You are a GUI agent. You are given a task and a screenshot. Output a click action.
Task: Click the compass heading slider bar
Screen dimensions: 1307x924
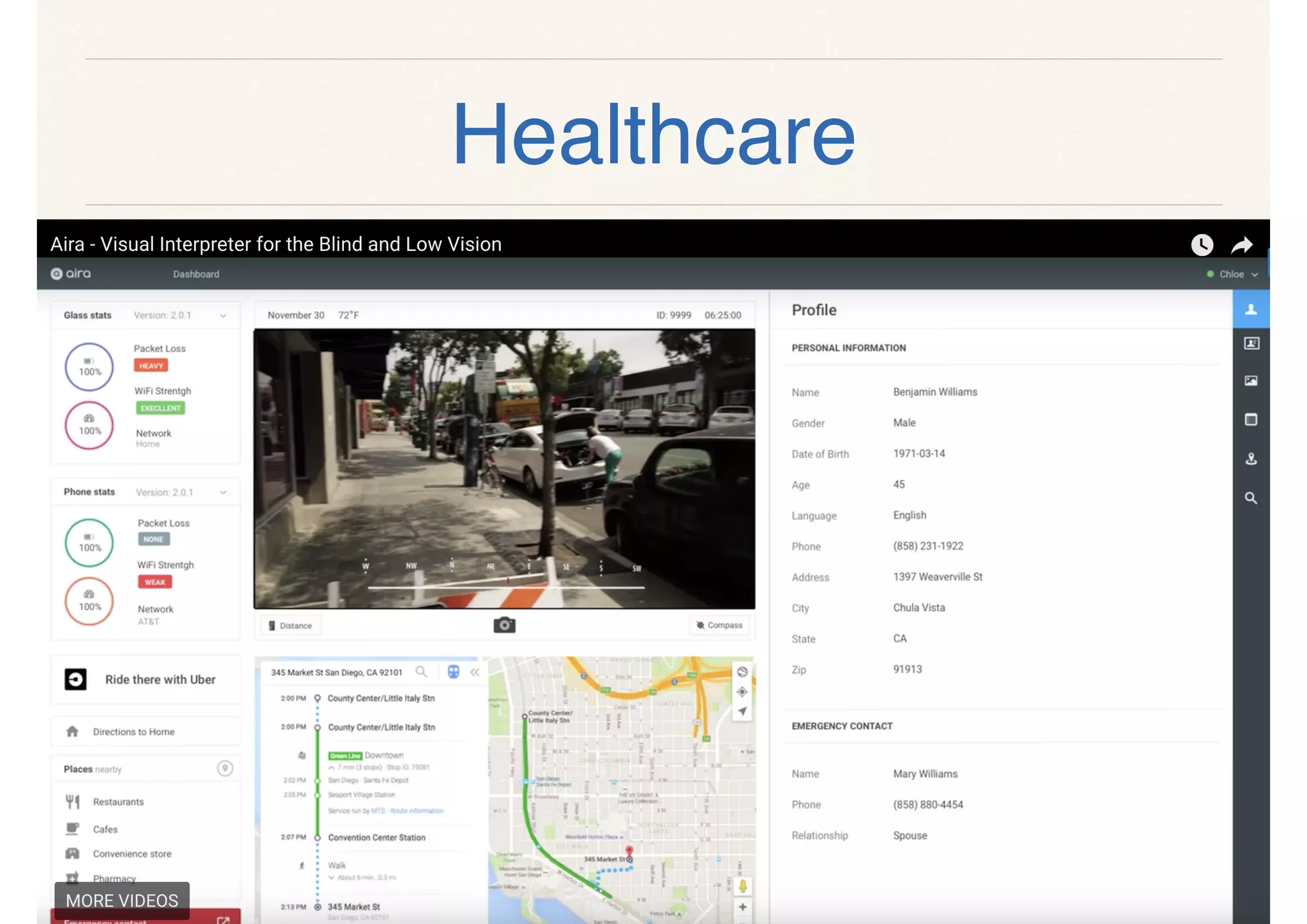point(505,587)
